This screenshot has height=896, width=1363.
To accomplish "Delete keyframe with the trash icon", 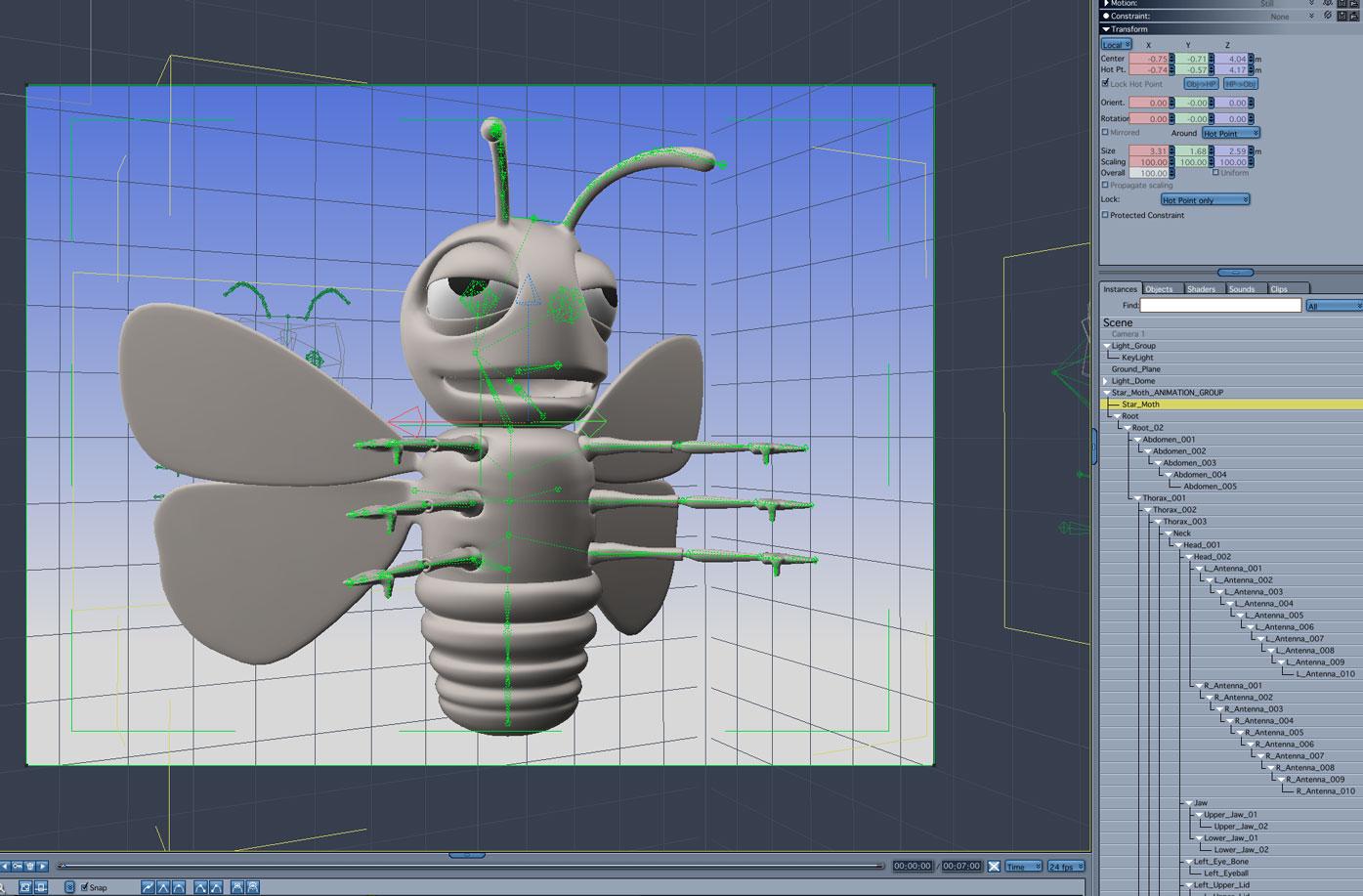I will point(30,866).
